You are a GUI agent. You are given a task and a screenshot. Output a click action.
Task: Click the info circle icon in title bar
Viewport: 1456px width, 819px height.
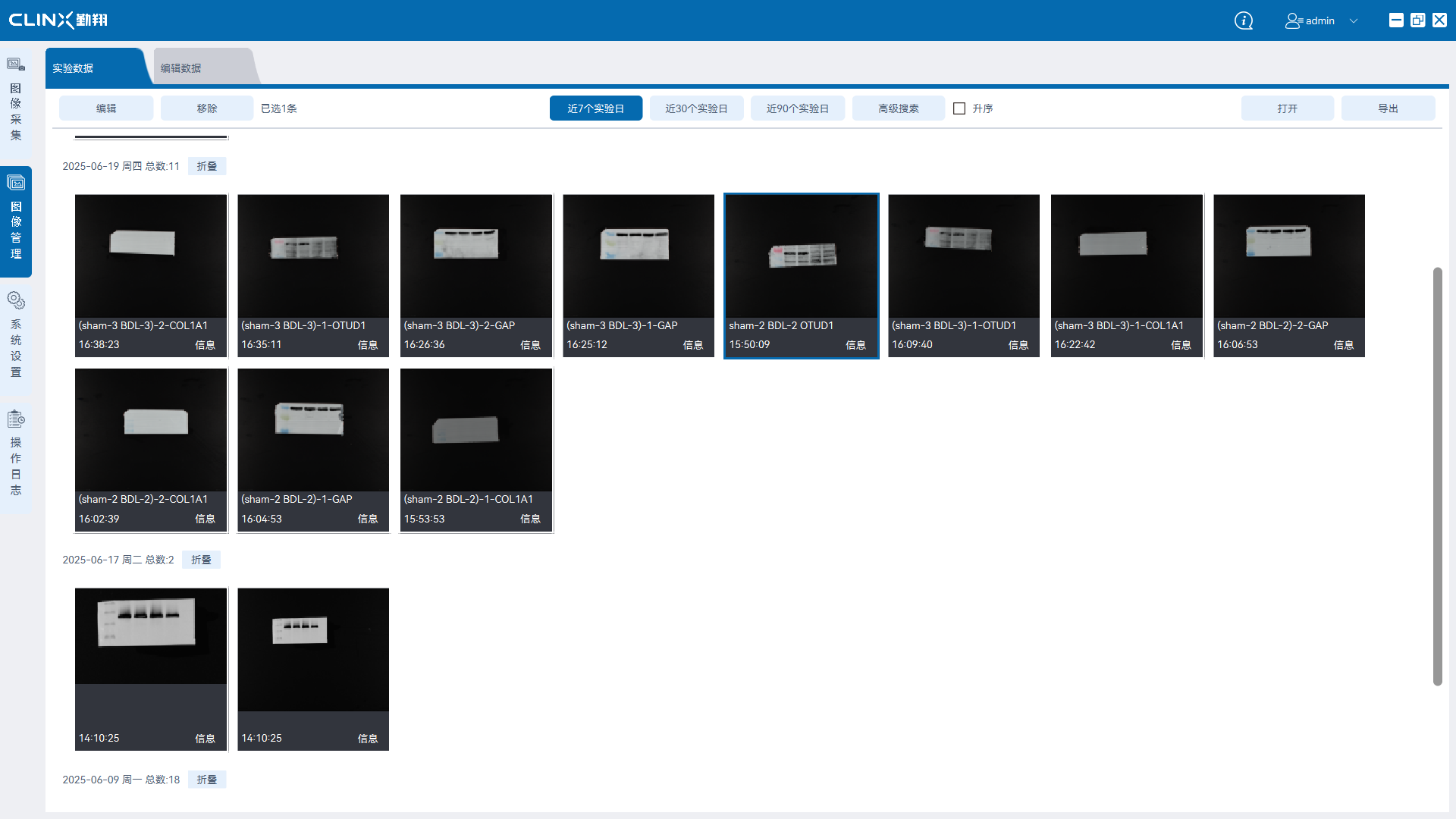pyautogui.click(x=1244, y=20)
